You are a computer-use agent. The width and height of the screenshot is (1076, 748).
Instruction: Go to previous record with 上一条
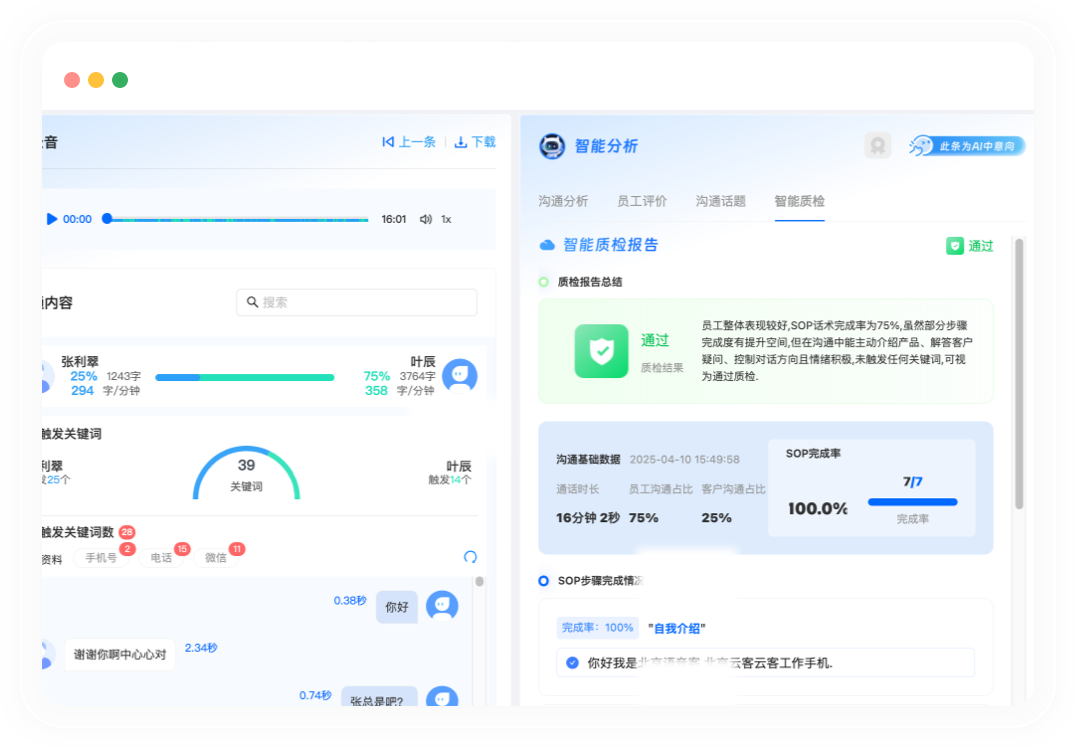(409, 142)
